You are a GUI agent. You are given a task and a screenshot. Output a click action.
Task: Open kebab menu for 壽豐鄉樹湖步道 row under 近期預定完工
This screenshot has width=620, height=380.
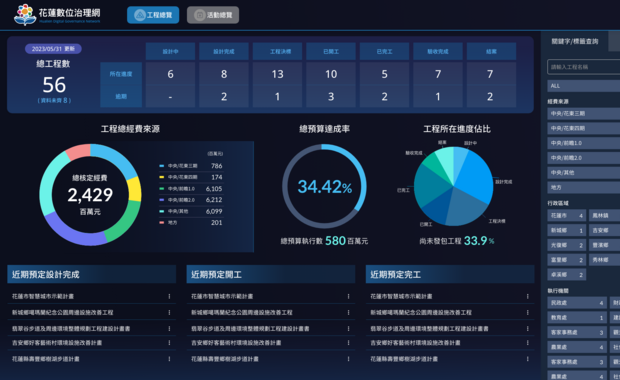[x=527, y=359]
